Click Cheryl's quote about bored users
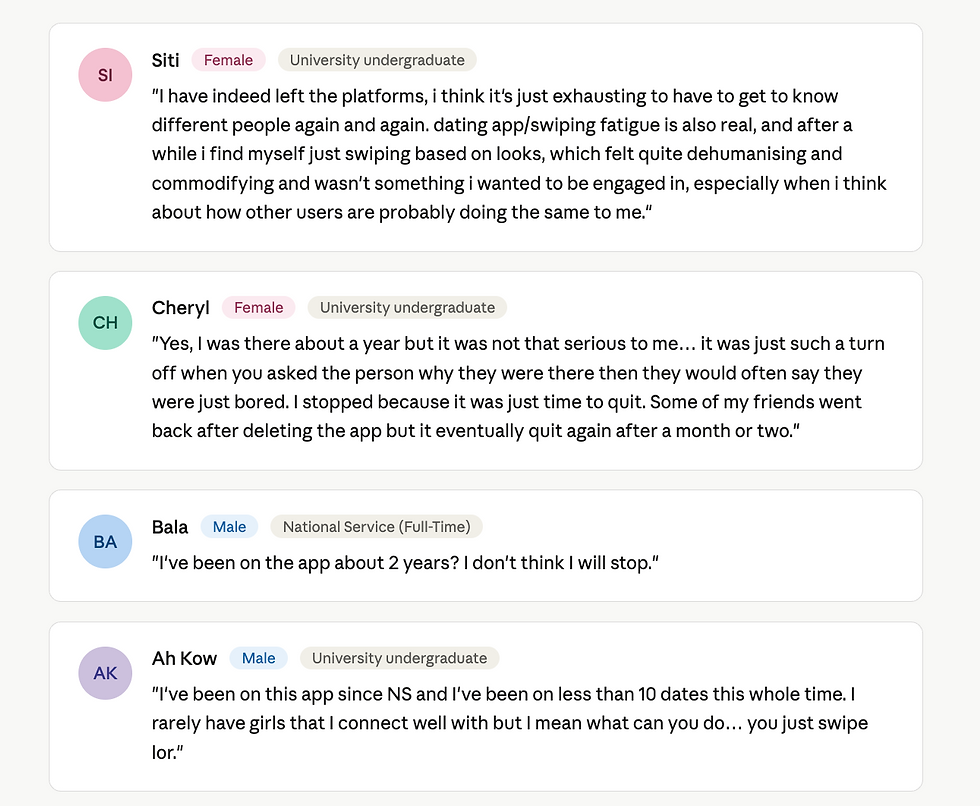The image size is (980, 806). tap(518, 387)
